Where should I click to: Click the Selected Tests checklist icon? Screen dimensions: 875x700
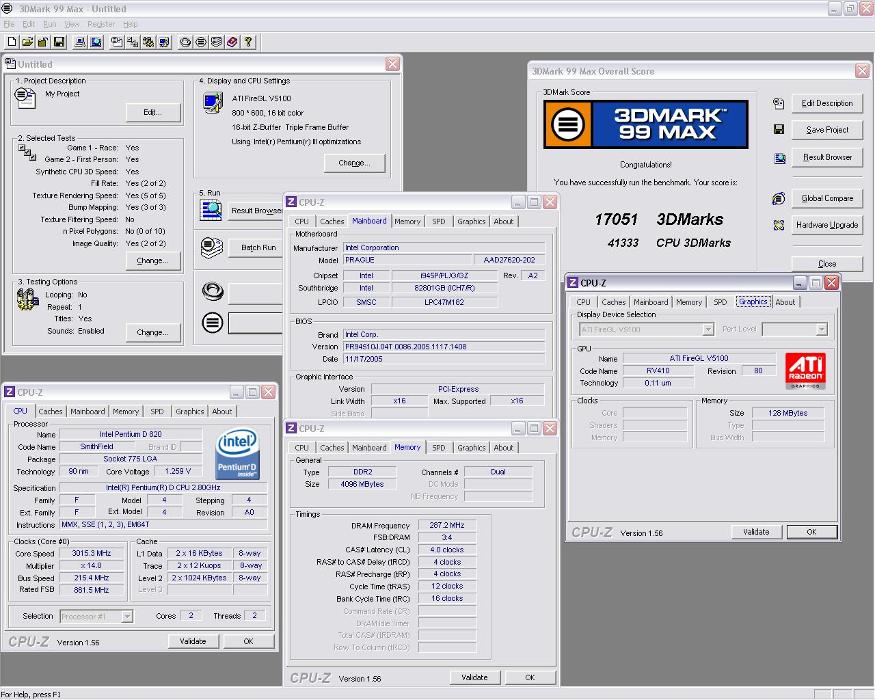point(27,152)
